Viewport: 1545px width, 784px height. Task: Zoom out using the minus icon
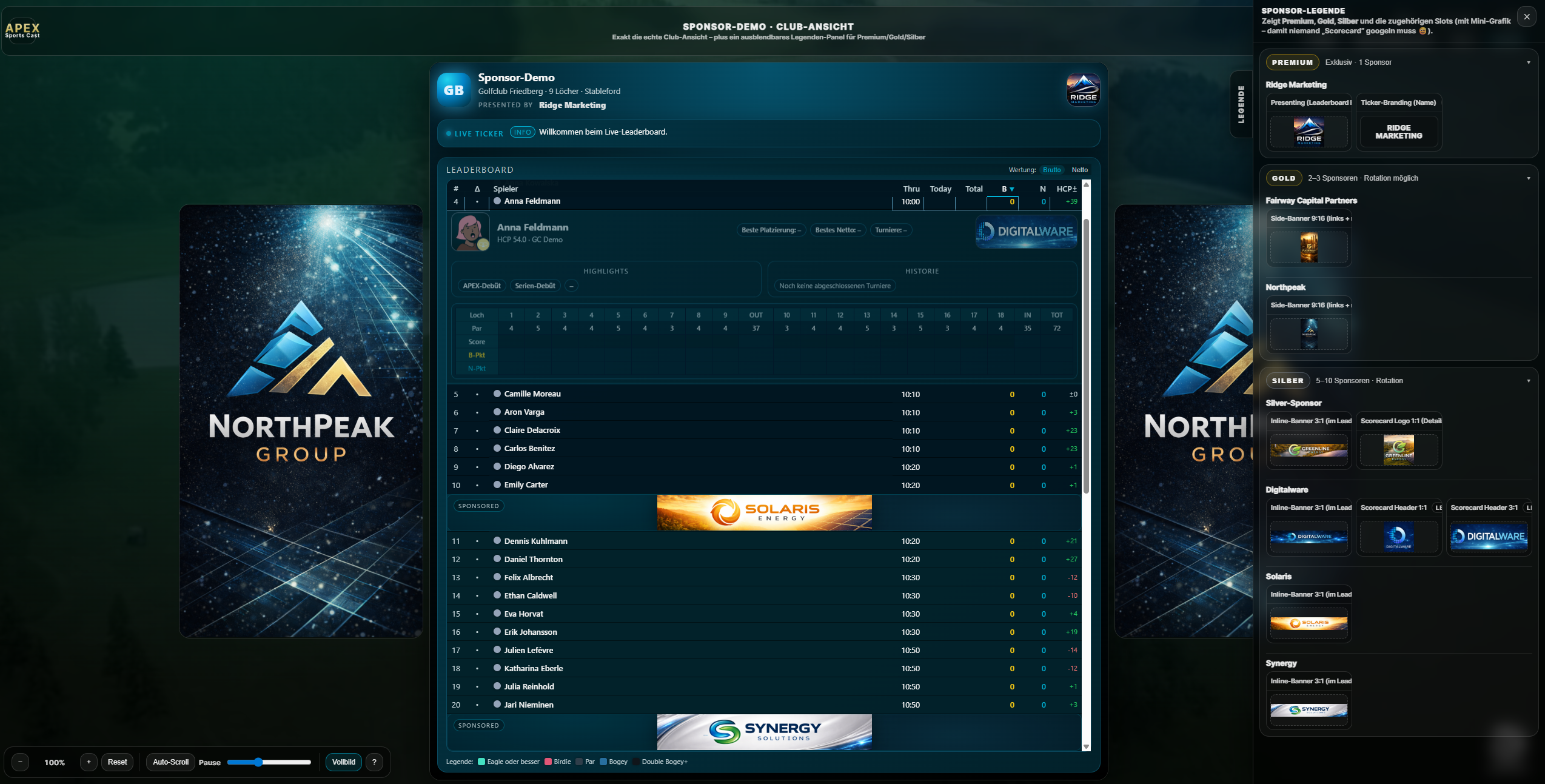[21, 762]
